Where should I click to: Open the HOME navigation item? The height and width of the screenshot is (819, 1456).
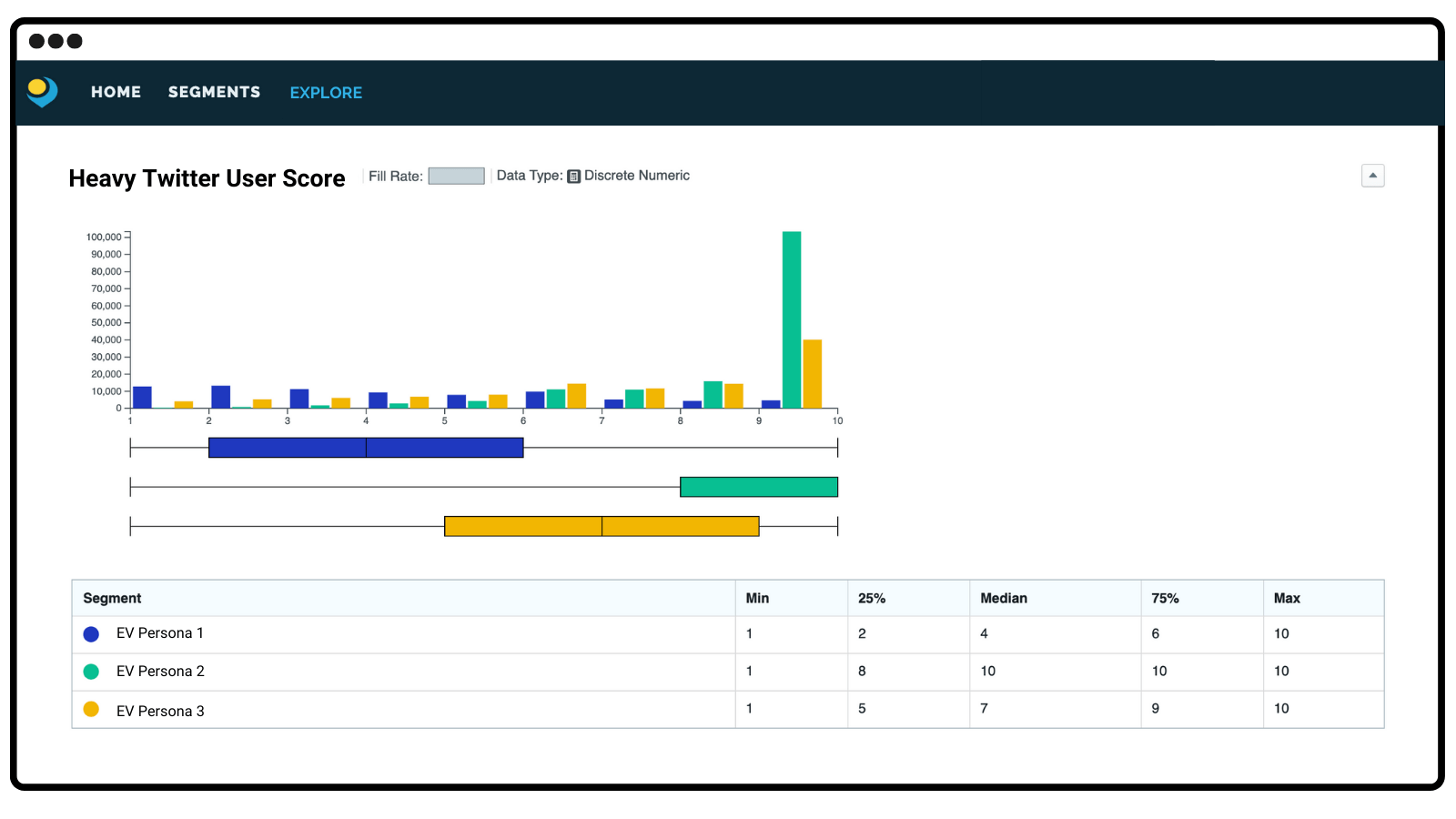pyautogui.click(x=116, y=92)
